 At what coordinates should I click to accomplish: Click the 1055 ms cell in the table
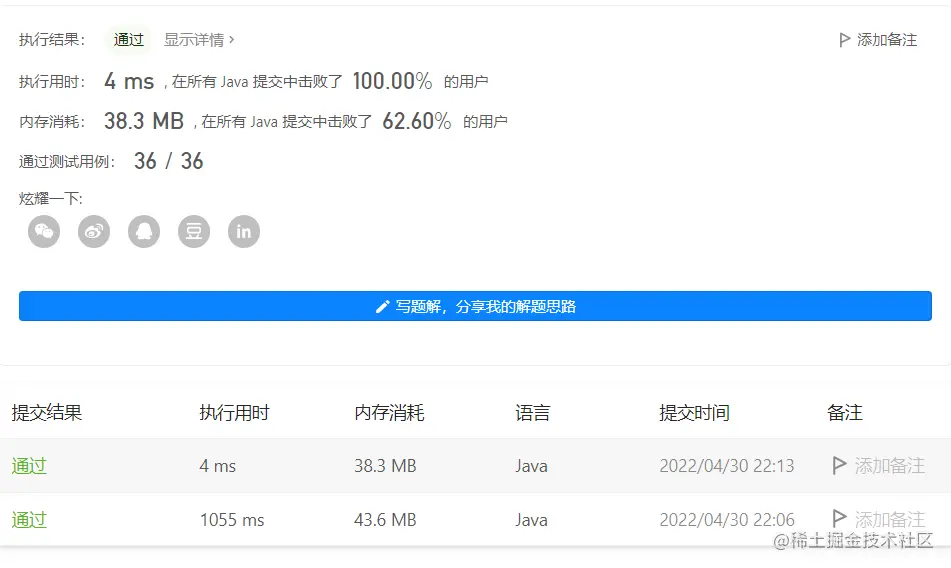pos(232,520)
